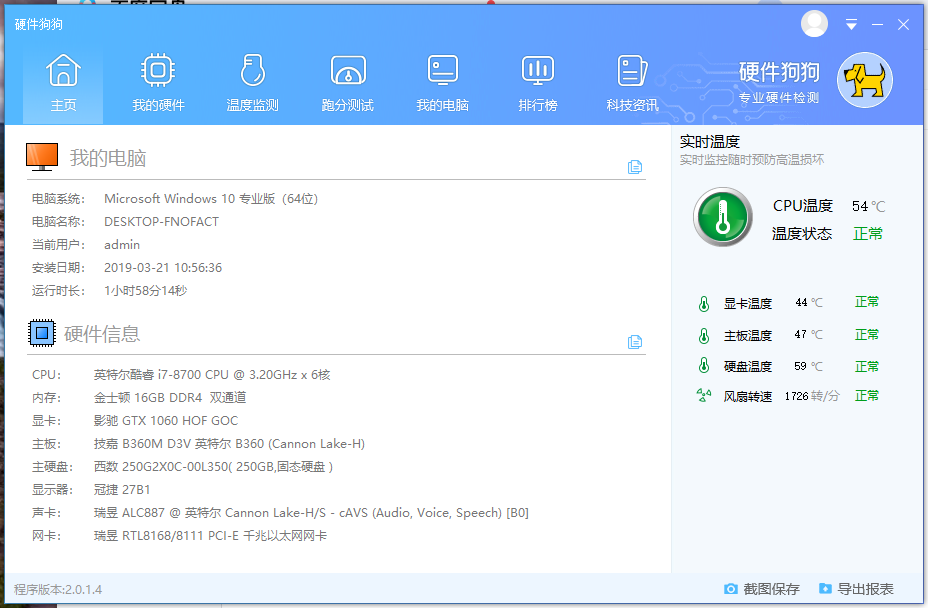This screenshot has height=608, width=928.
Task: Click the yellow dog logo
Action: 864,80
